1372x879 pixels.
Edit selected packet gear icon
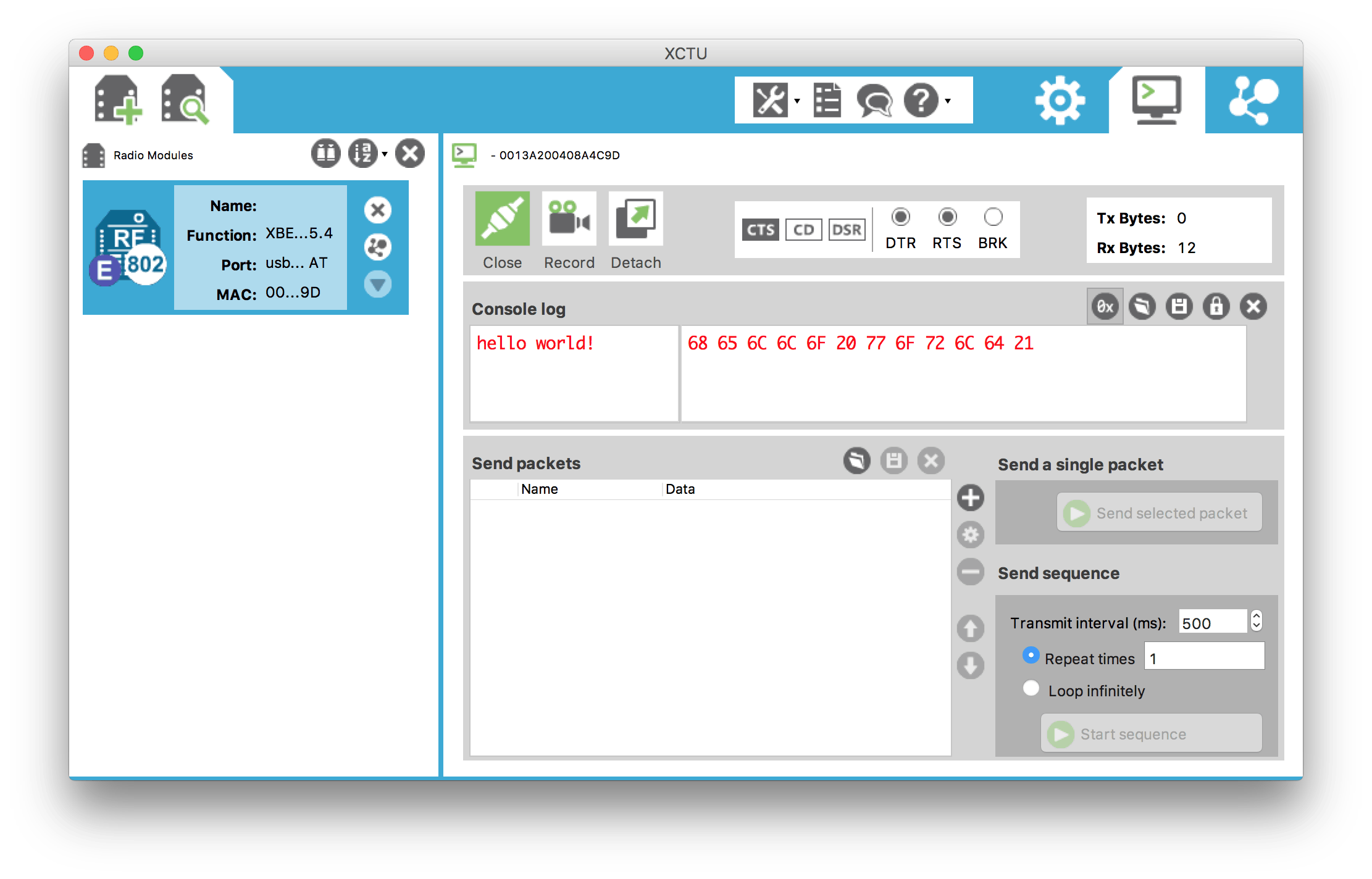(971, 535)
